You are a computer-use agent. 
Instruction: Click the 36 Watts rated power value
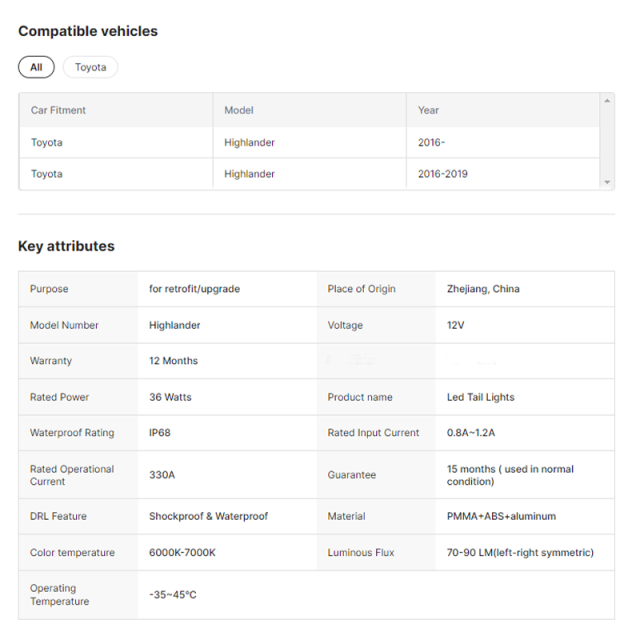tap(170, 397)
